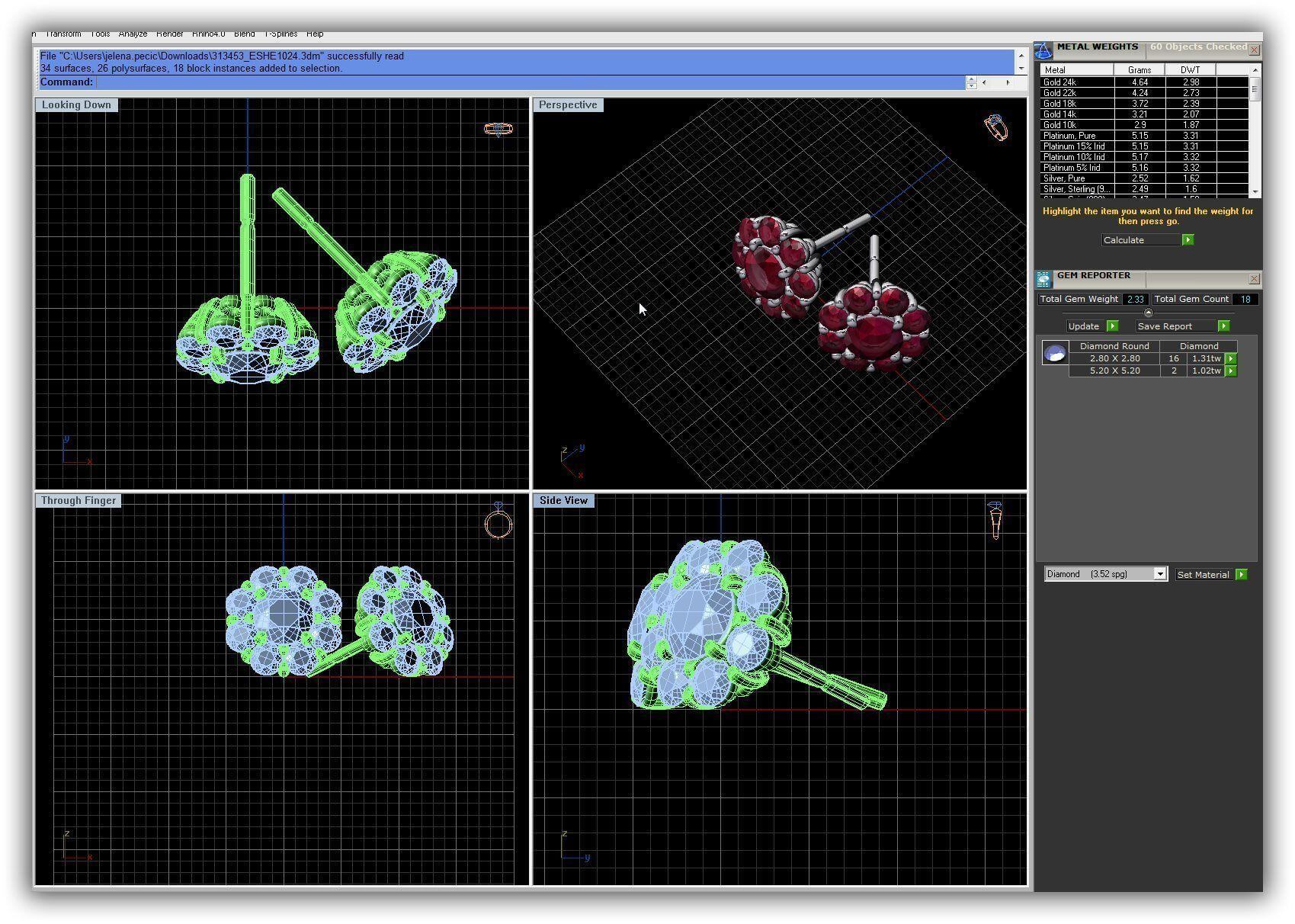1295x924 pixels.
Task: Collapse the Gem Reporter totals with the round arrow
Action: [x=1148, y=313]
